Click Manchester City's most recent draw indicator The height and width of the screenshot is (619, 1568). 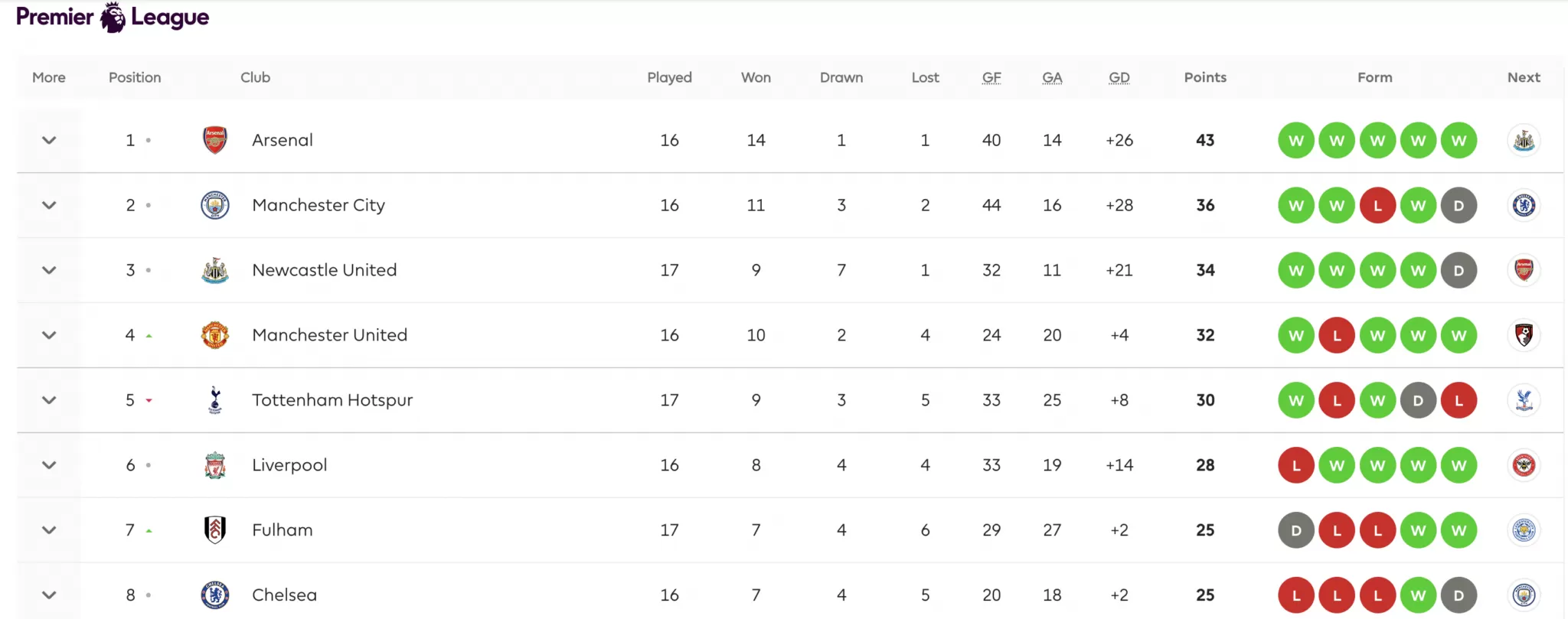[x=1459, y=205]
